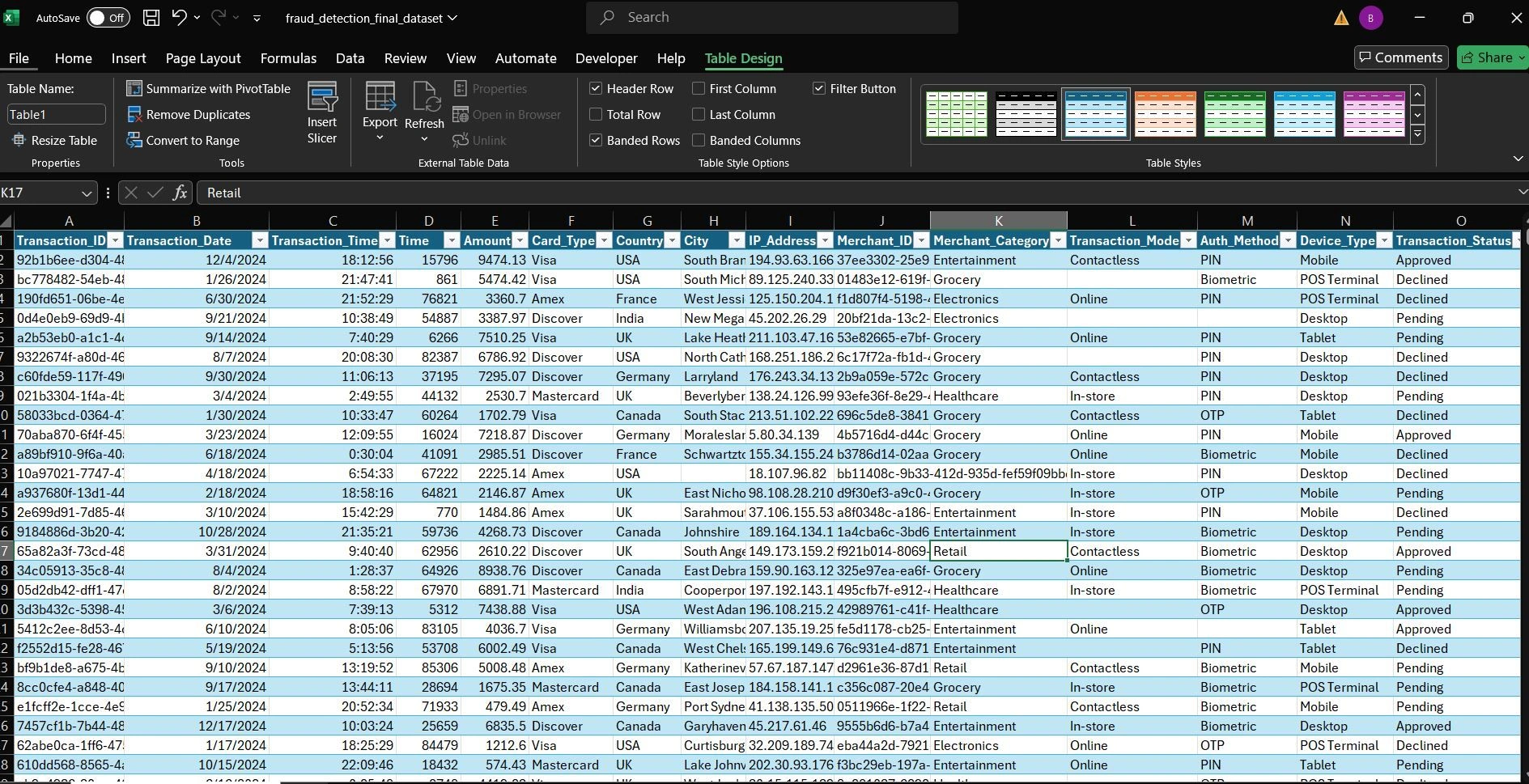Select the orange table style thumbnail
Image resolution: width=1529 pixels, height=784 pixels.
pyautogui.click(x=1165, y=113)
